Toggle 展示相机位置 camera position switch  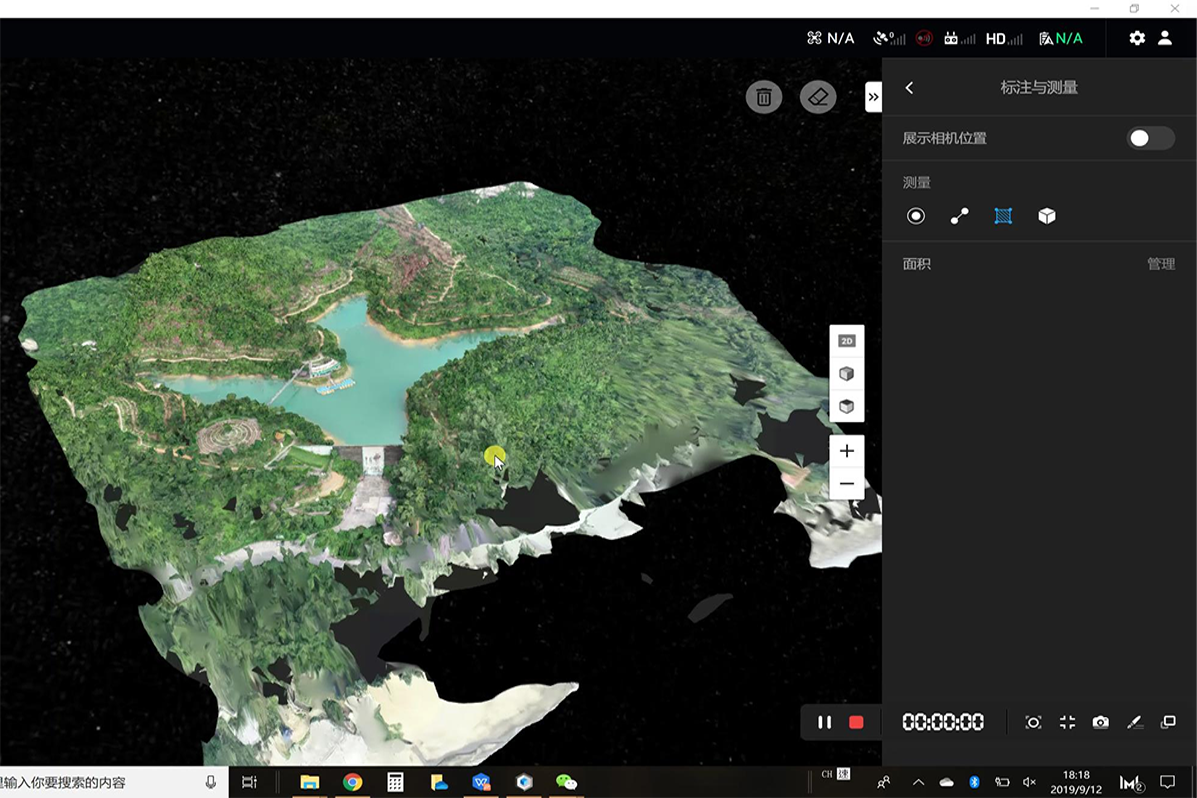[x=1150, y=138]
